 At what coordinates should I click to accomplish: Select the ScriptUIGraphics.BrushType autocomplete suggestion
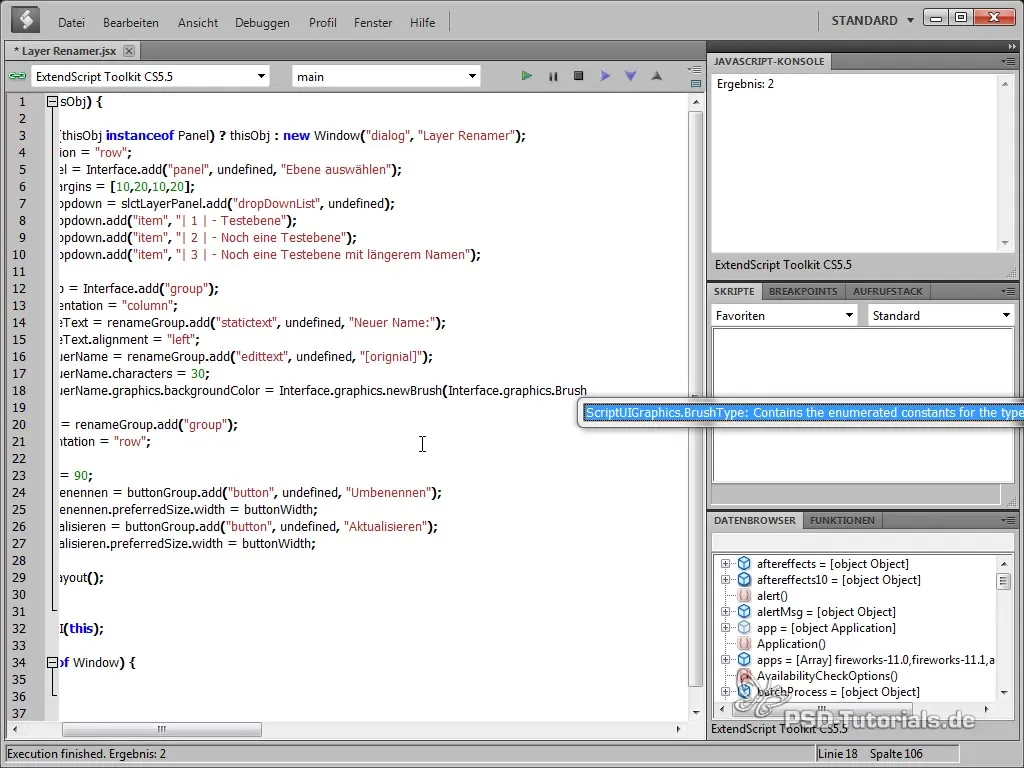[x=803, y=413]
